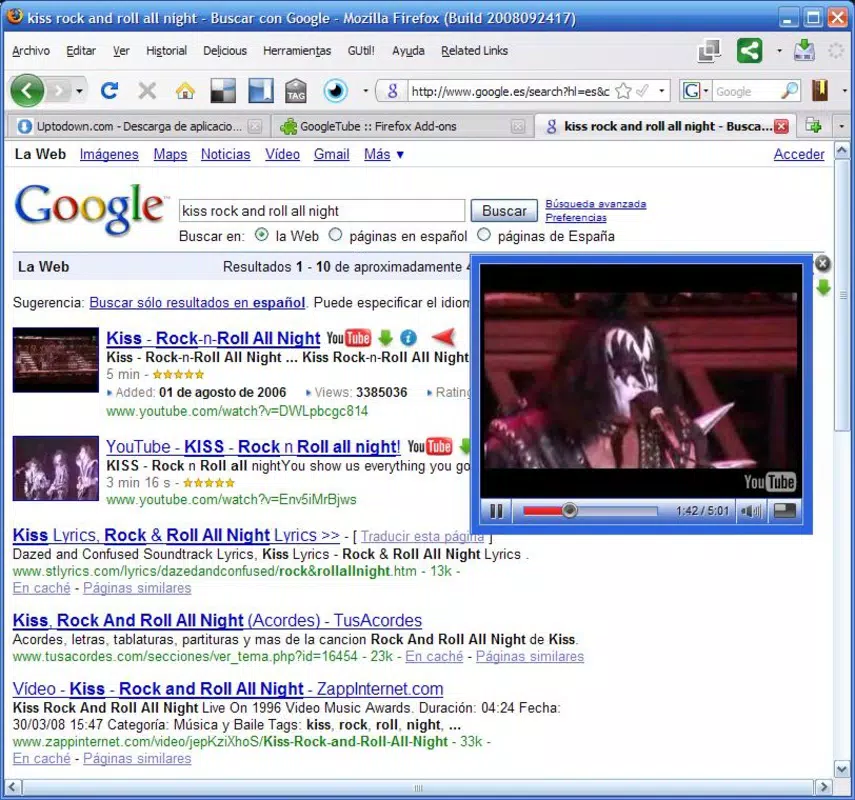855x800 pixels.
Task: Open the URL bar history dropdown
Action: (x=661, y=91)
